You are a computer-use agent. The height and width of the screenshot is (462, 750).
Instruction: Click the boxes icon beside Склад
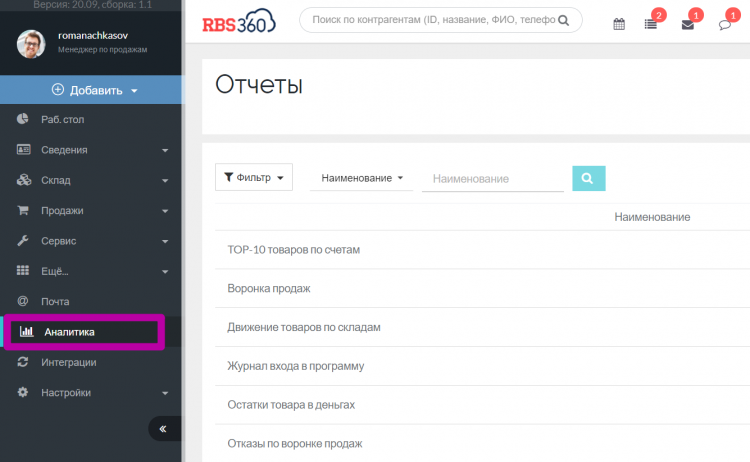coord(24,180)
